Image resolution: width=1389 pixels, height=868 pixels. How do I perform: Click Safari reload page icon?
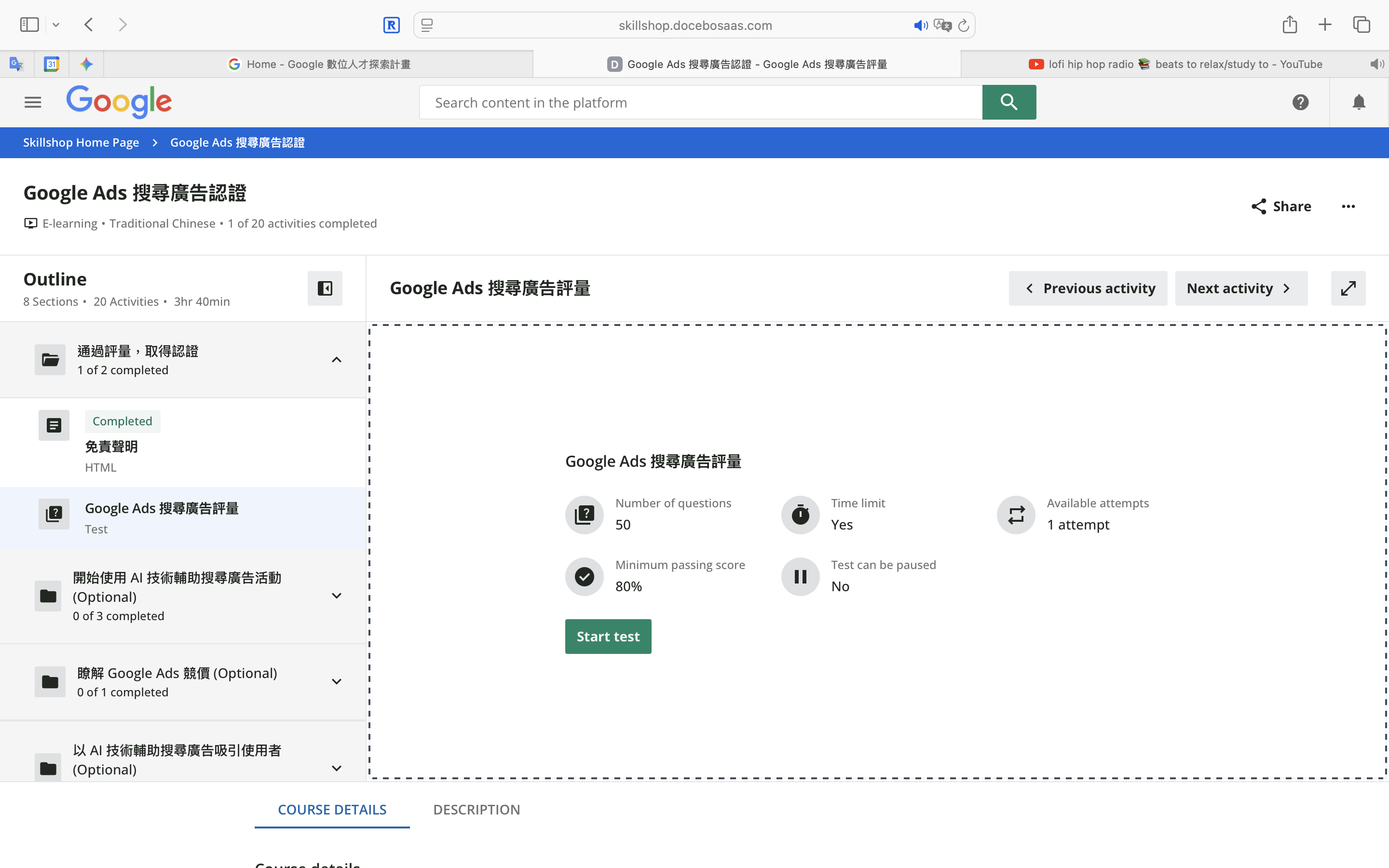point(964,25)
